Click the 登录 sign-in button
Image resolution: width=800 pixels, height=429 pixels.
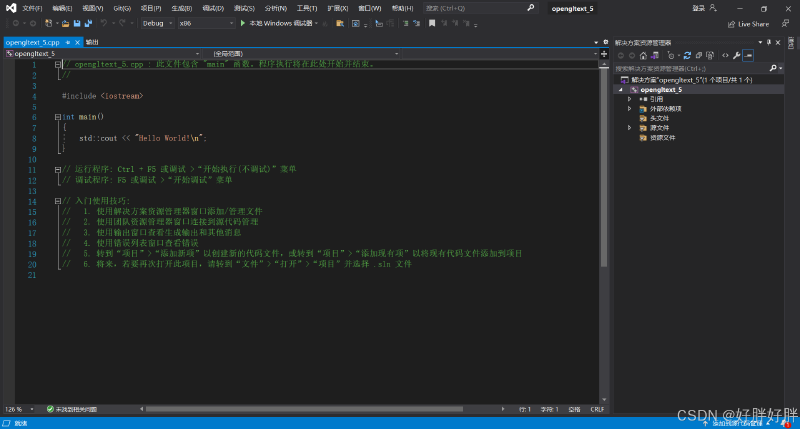pyautogui.click(x=704, y=8)
